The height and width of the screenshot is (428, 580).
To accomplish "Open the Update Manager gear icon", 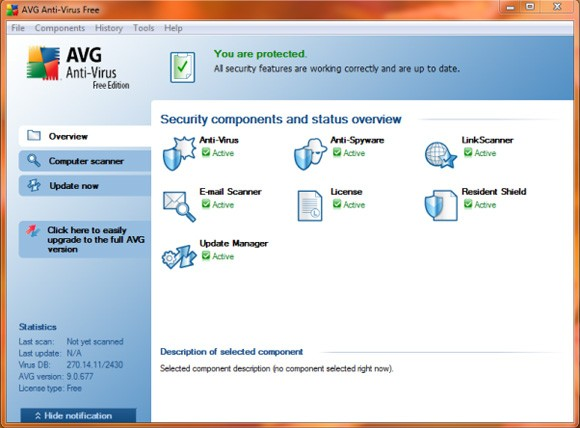I will 179,256.
